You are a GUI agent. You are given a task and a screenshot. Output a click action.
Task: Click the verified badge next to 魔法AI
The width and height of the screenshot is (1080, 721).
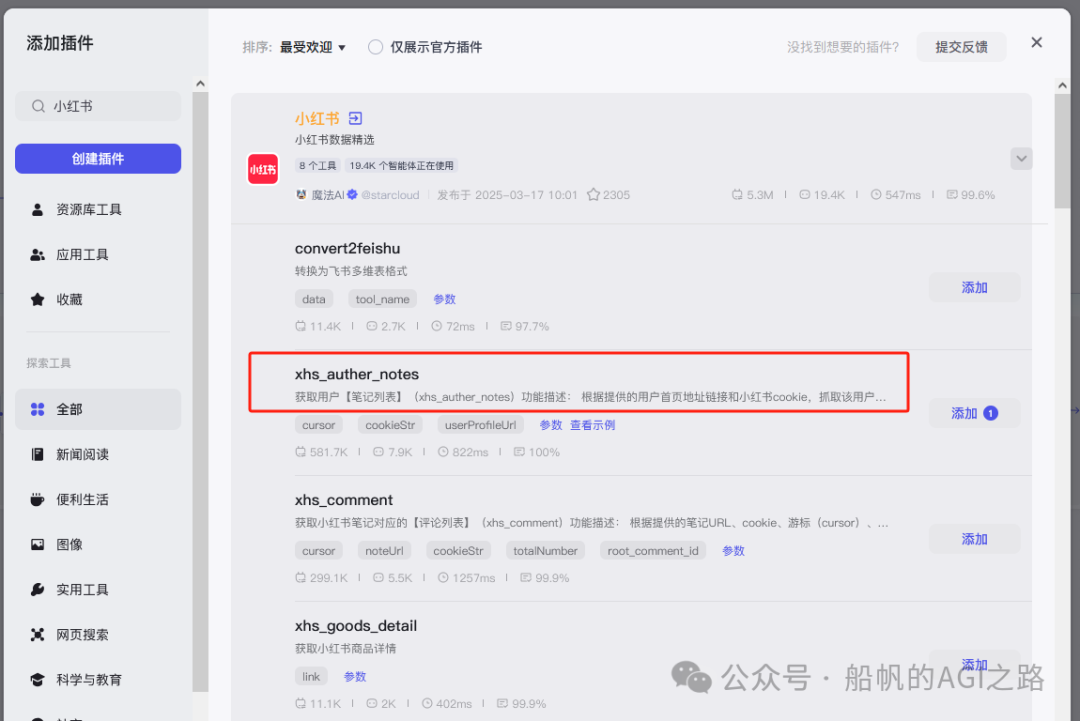tap(352, 195)
